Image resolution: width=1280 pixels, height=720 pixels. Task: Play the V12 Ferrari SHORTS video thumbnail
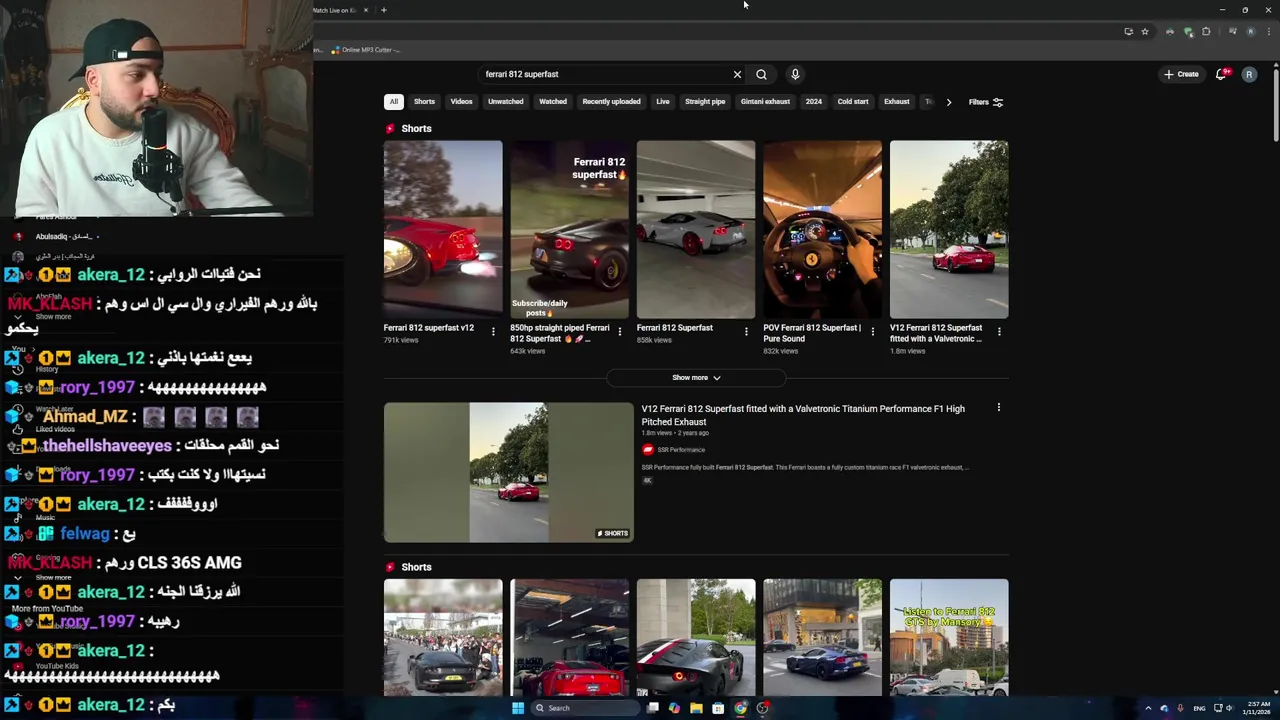pos(508,472)
